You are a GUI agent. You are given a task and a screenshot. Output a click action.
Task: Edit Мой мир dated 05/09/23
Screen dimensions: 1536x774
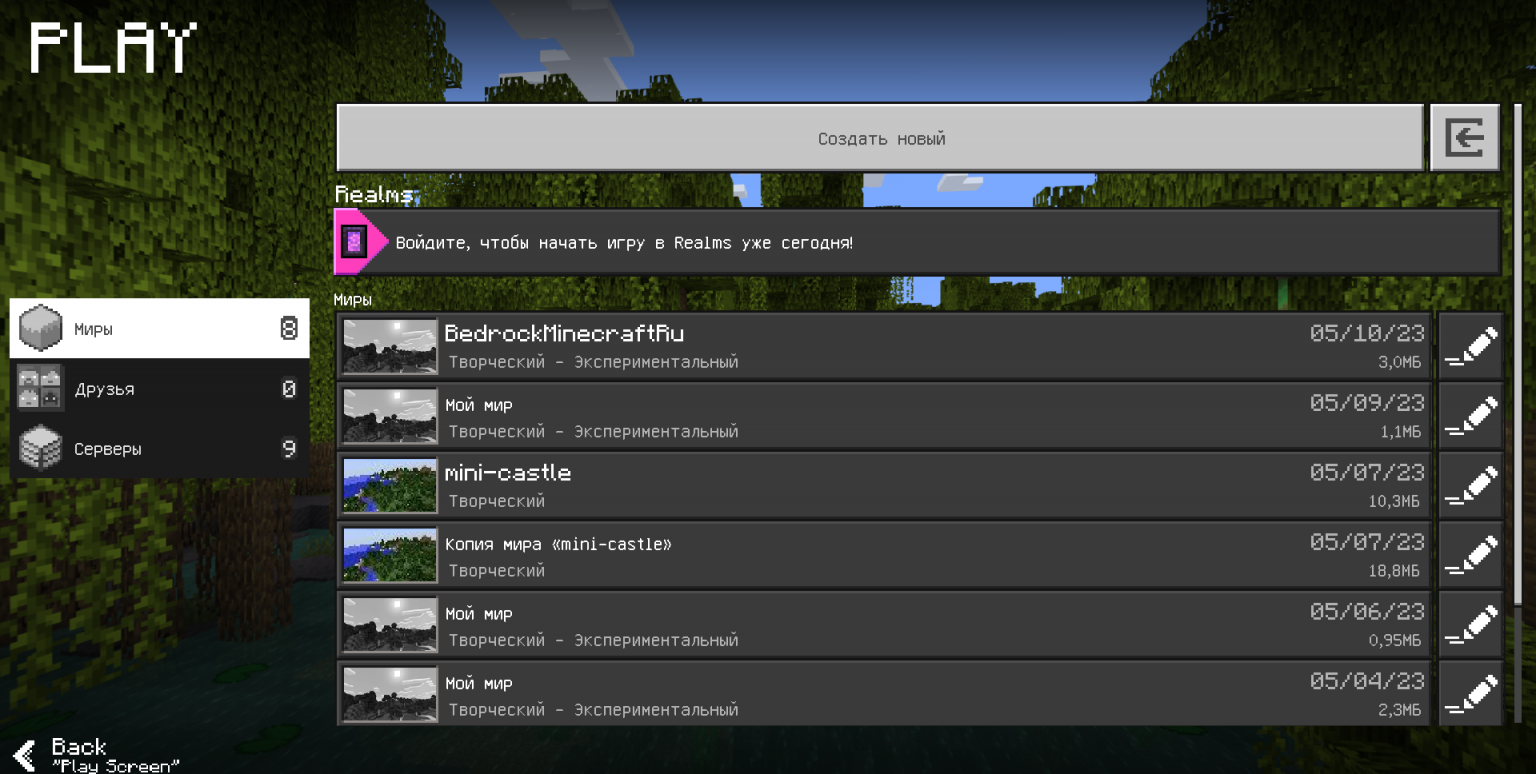[x=1471, y=416]
